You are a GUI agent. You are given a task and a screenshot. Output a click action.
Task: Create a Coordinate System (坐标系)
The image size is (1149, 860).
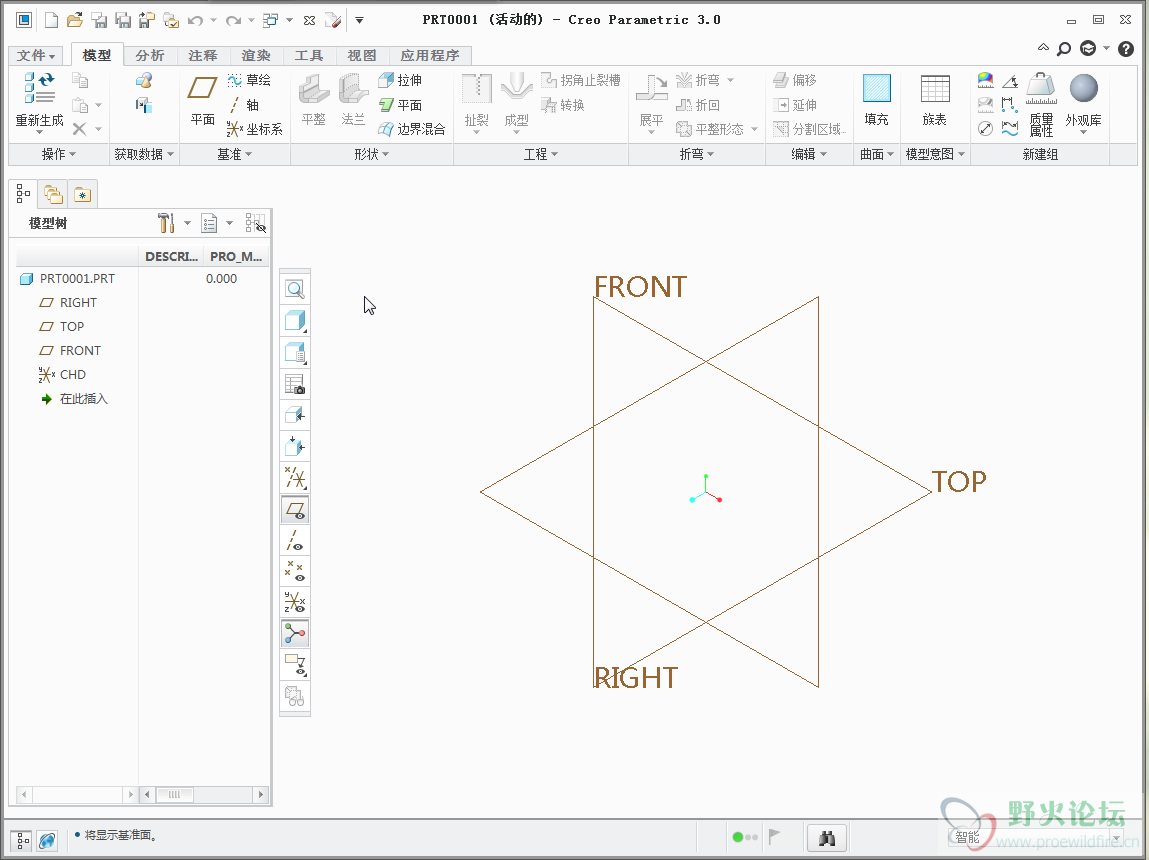click(x=255, y=130)
